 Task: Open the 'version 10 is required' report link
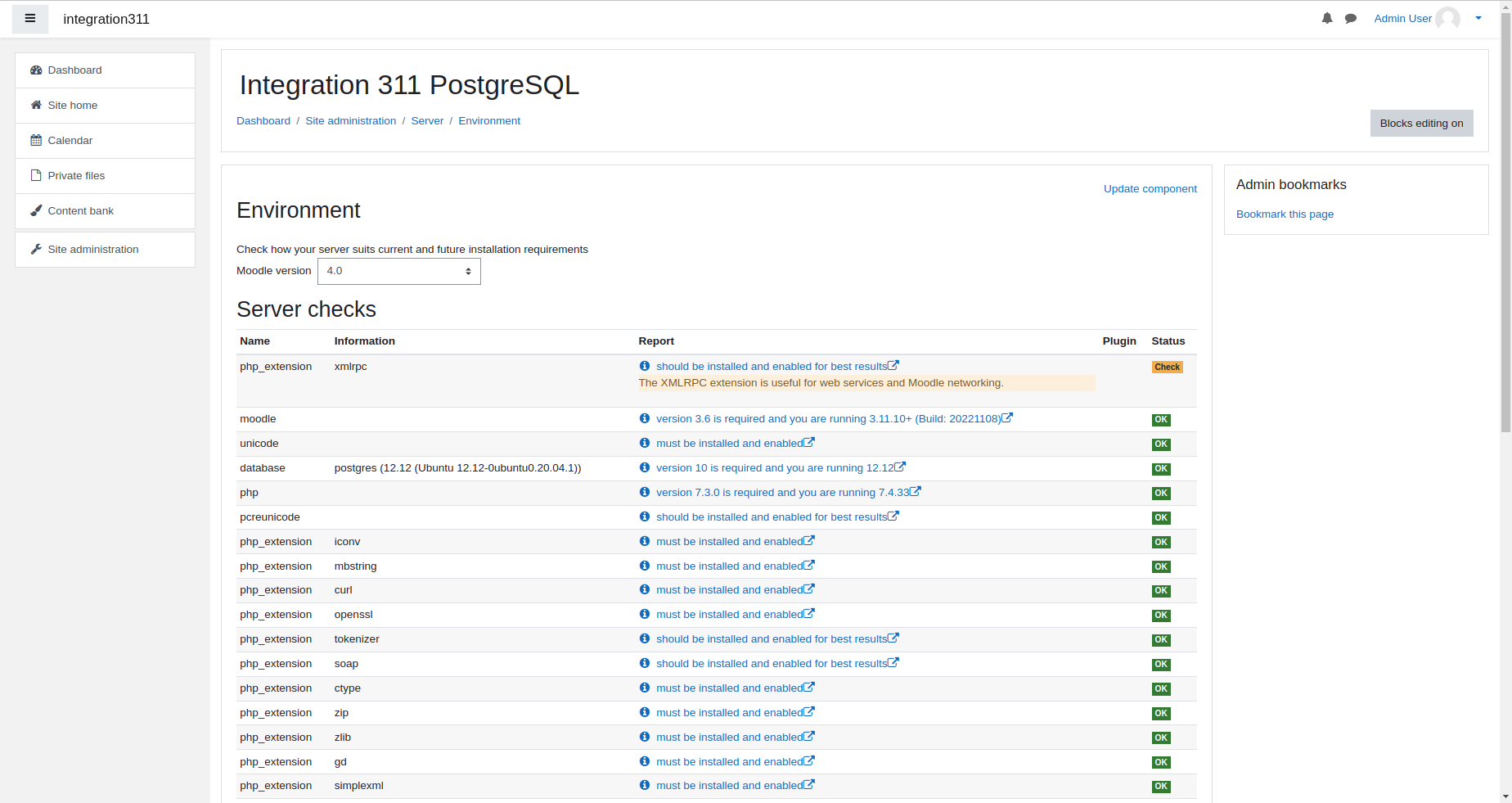775,468
